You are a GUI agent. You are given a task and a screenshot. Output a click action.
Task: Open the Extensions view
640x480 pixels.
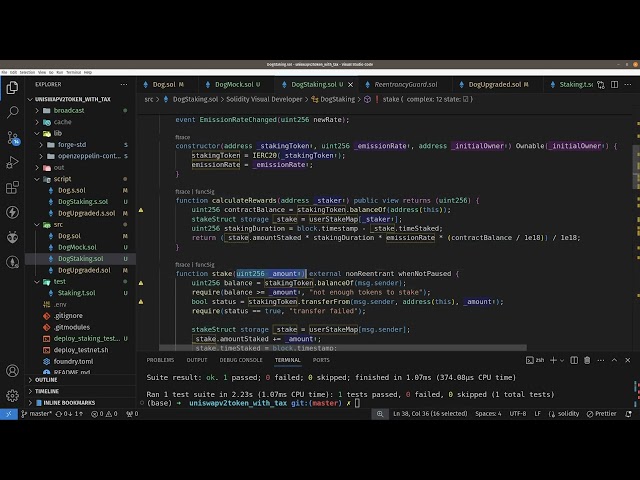[12, 187]
